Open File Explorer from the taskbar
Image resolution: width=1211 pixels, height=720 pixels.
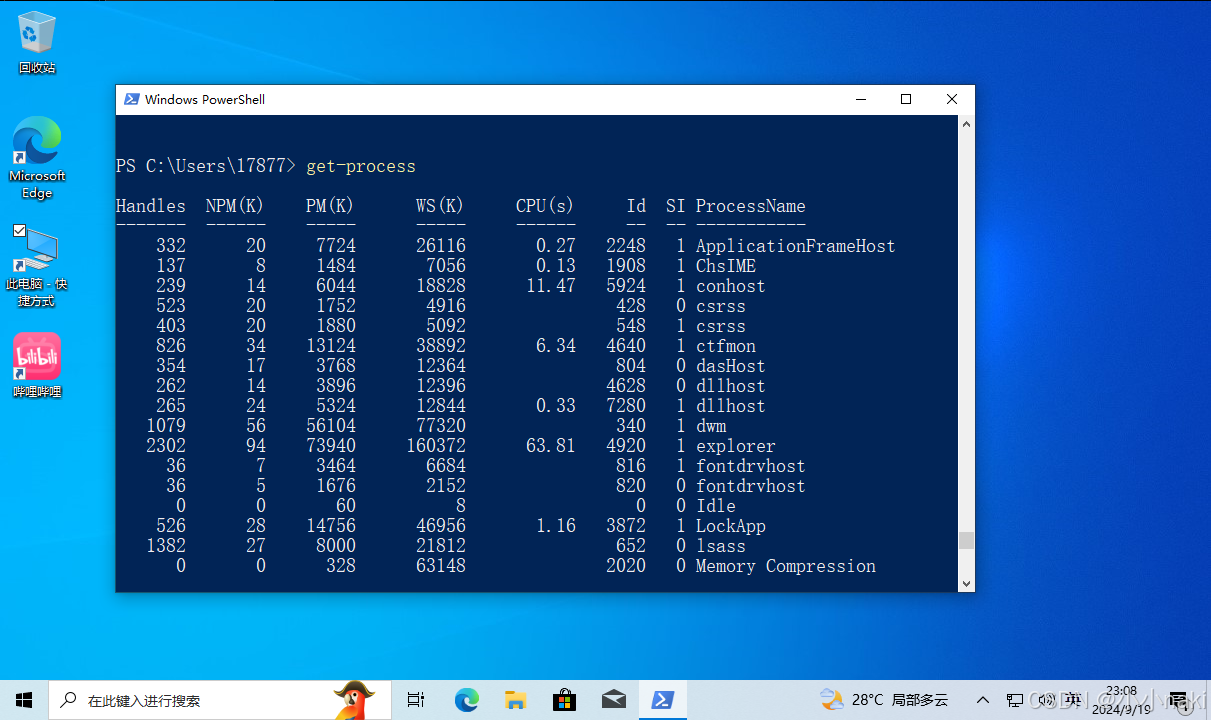515,700
